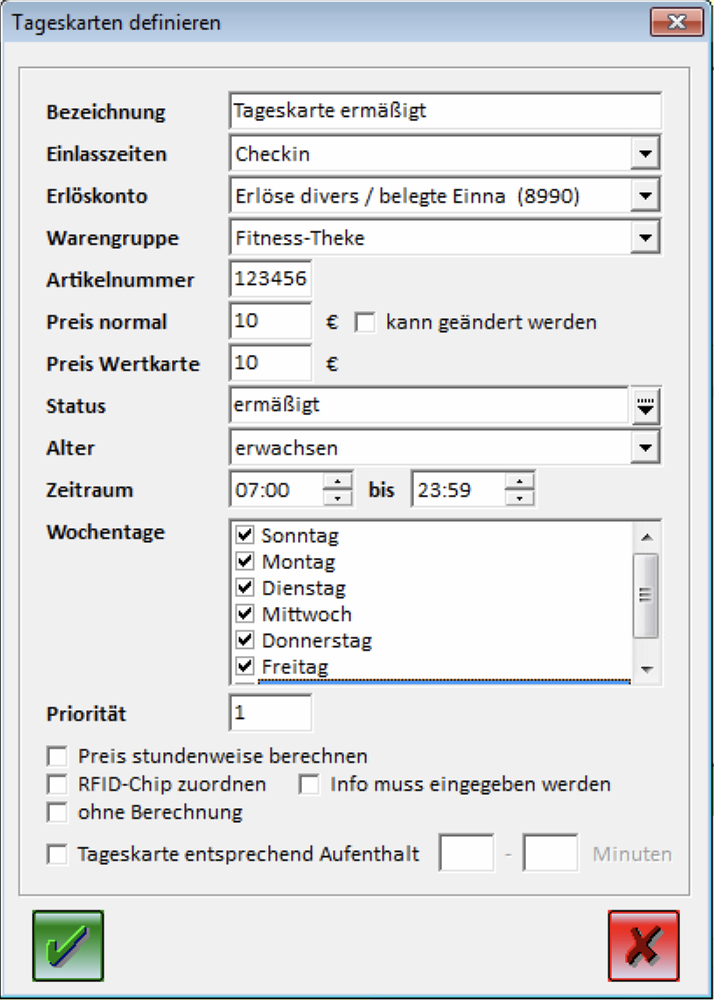Open the Warengruppe Fitness-Theke dropdown

pos(646,238)
